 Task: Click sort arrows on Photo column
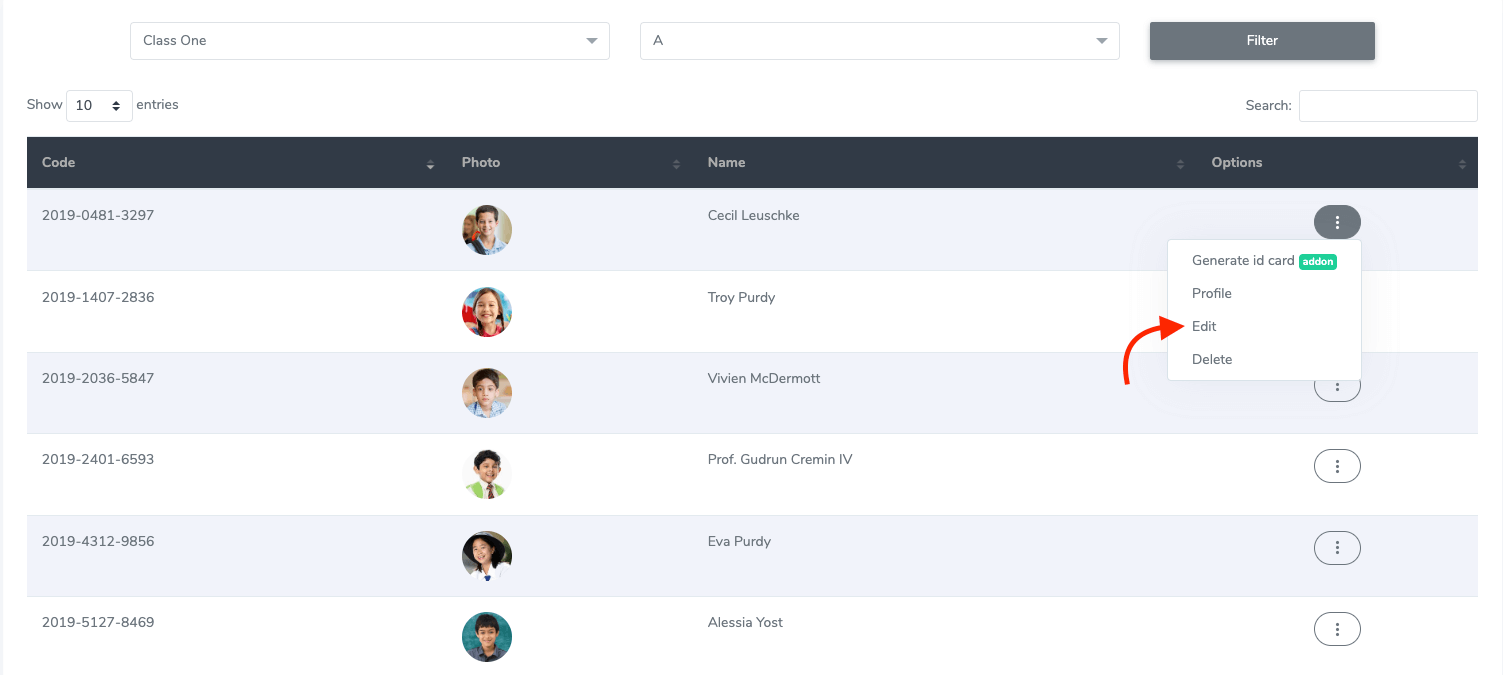pos(676,164)
